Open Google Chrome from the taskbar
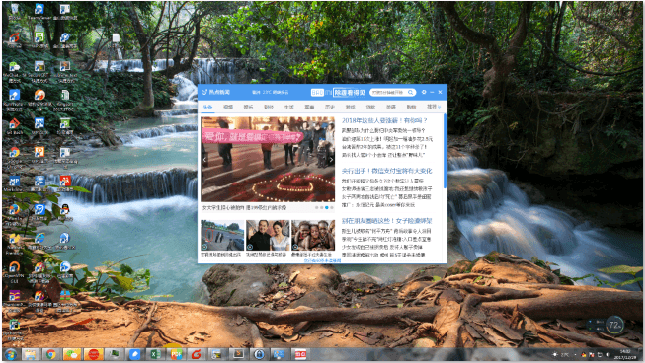645x363 pixels. coord(51,354)
